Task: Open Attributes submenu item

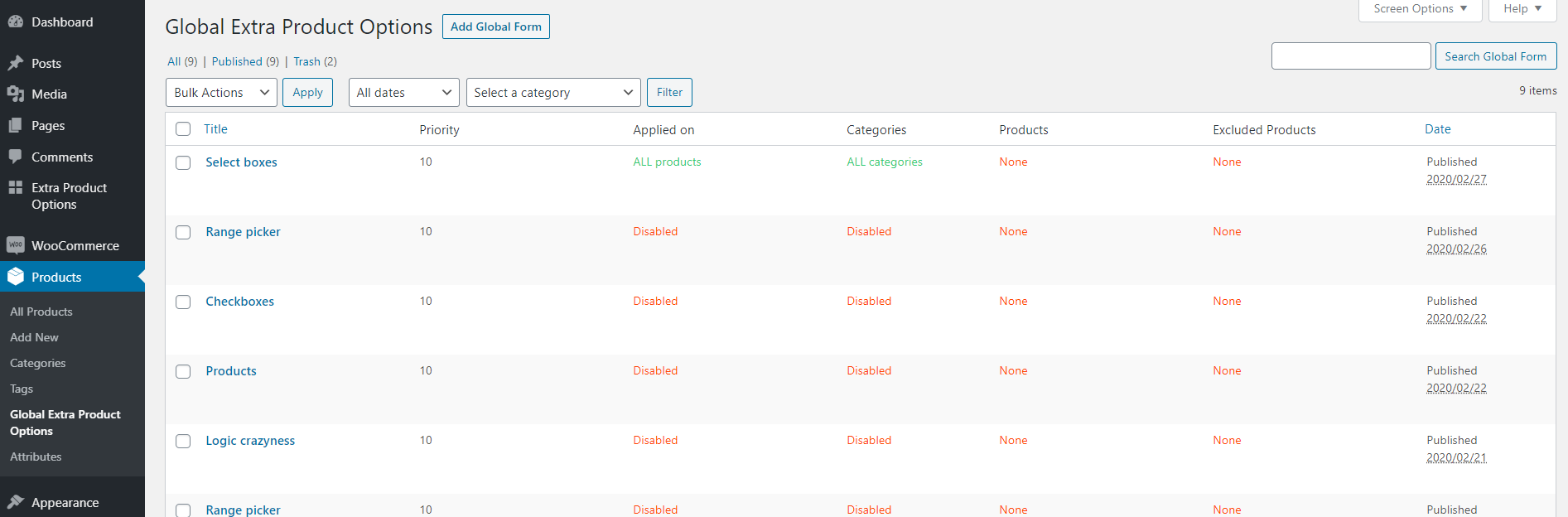Action: (36, 457)
